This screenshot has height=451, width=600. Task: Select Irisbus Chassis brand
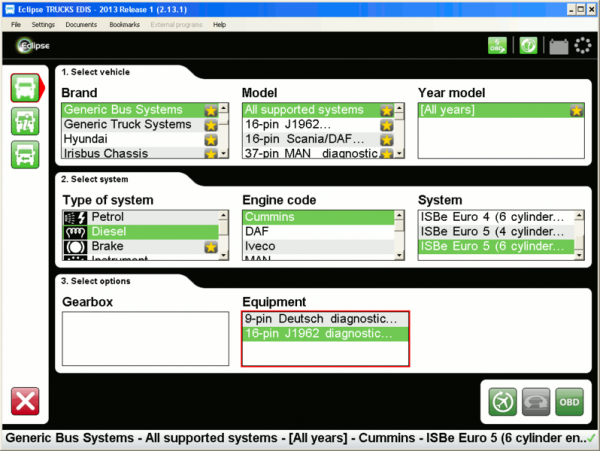point(140,153)
